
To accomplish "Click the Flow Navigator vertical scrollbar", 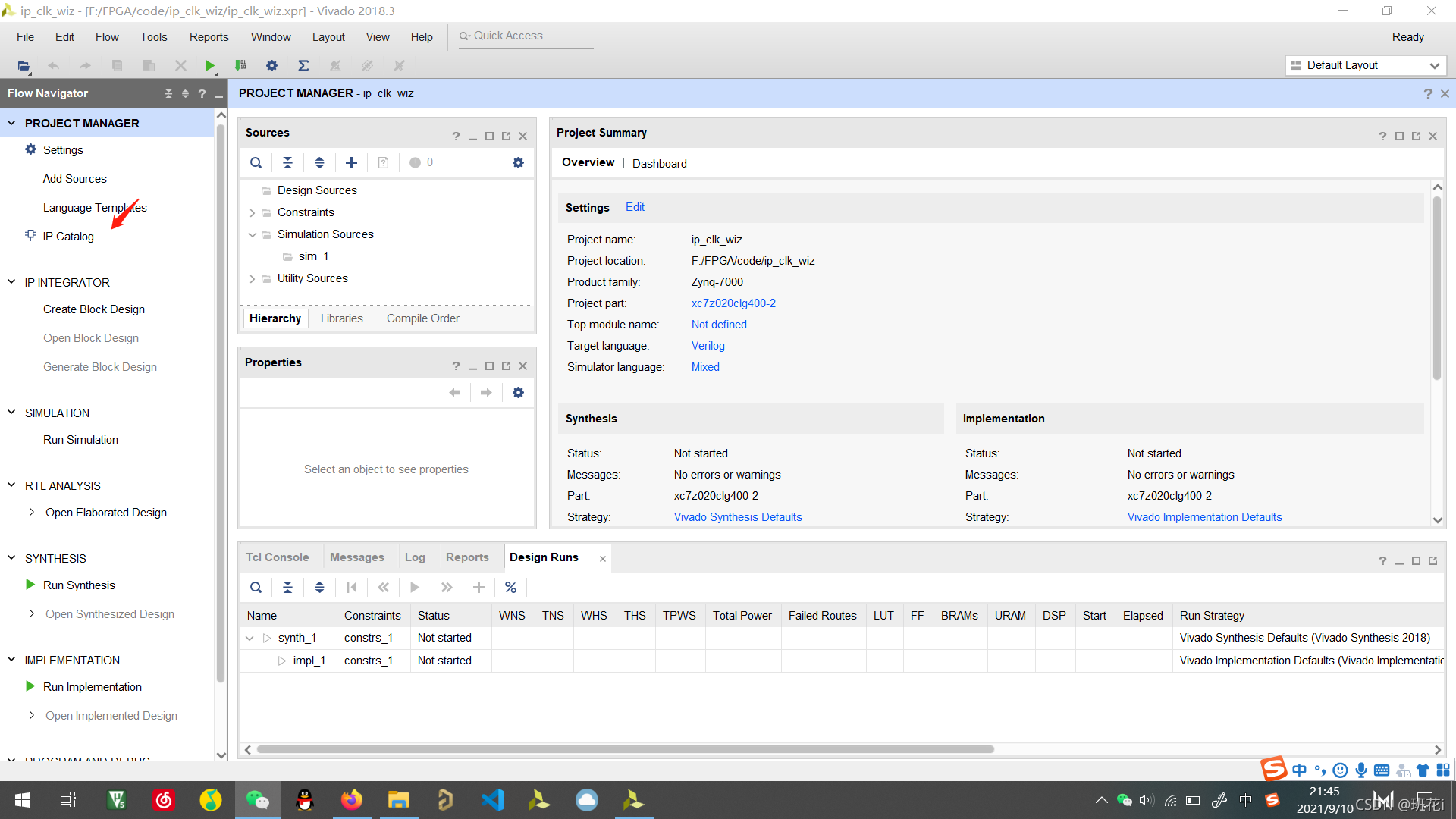I will [x=221, y=402].
